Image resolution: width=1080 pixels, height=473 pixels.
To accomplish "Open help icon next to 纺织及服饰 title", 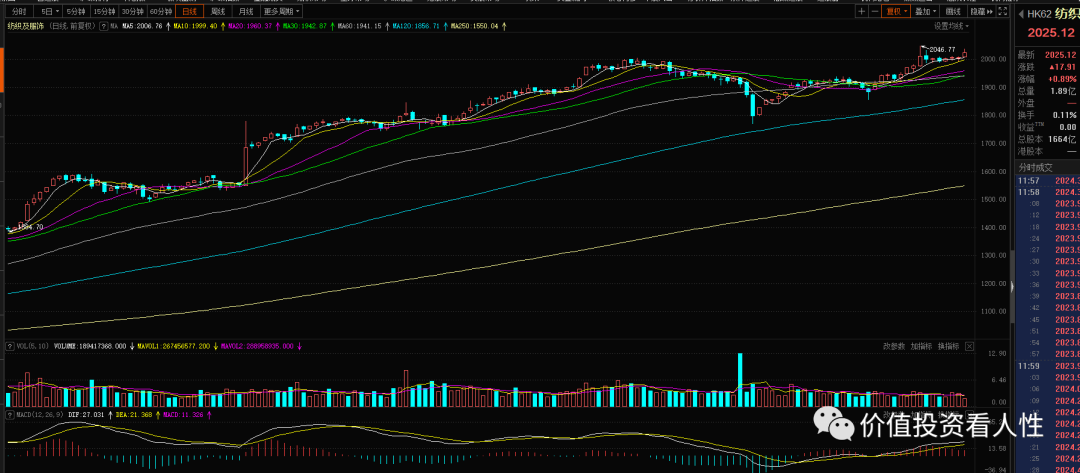I will pyautogui.click(x=103, y=26).
